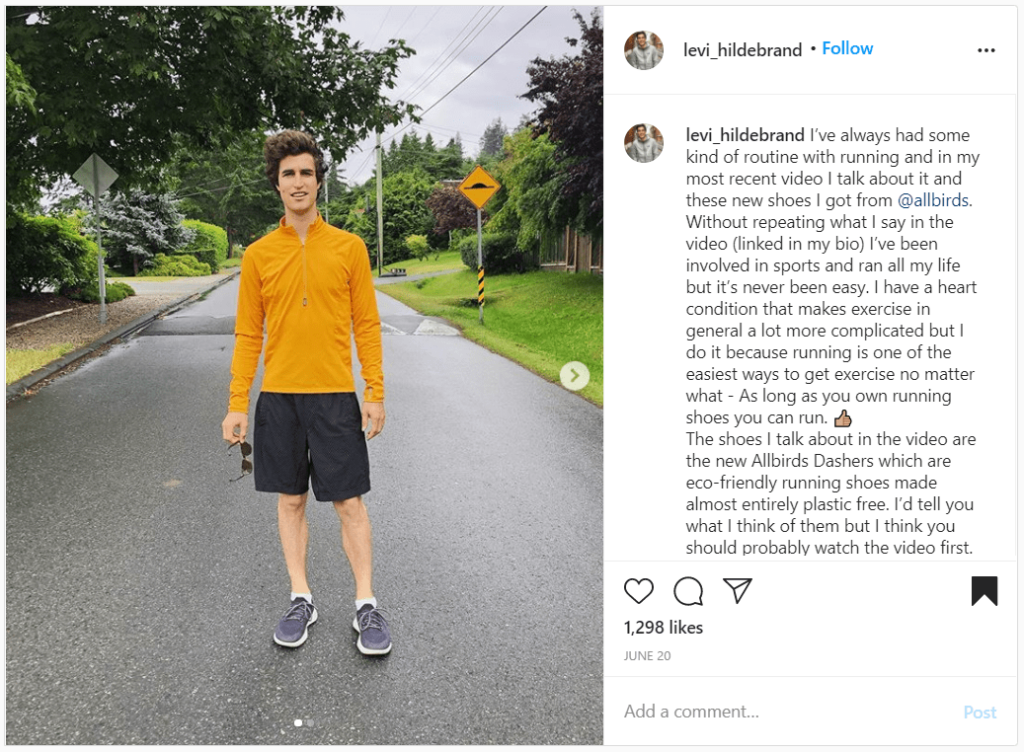Click the header profile avatar of levi_hildebrand

[644, 50]
